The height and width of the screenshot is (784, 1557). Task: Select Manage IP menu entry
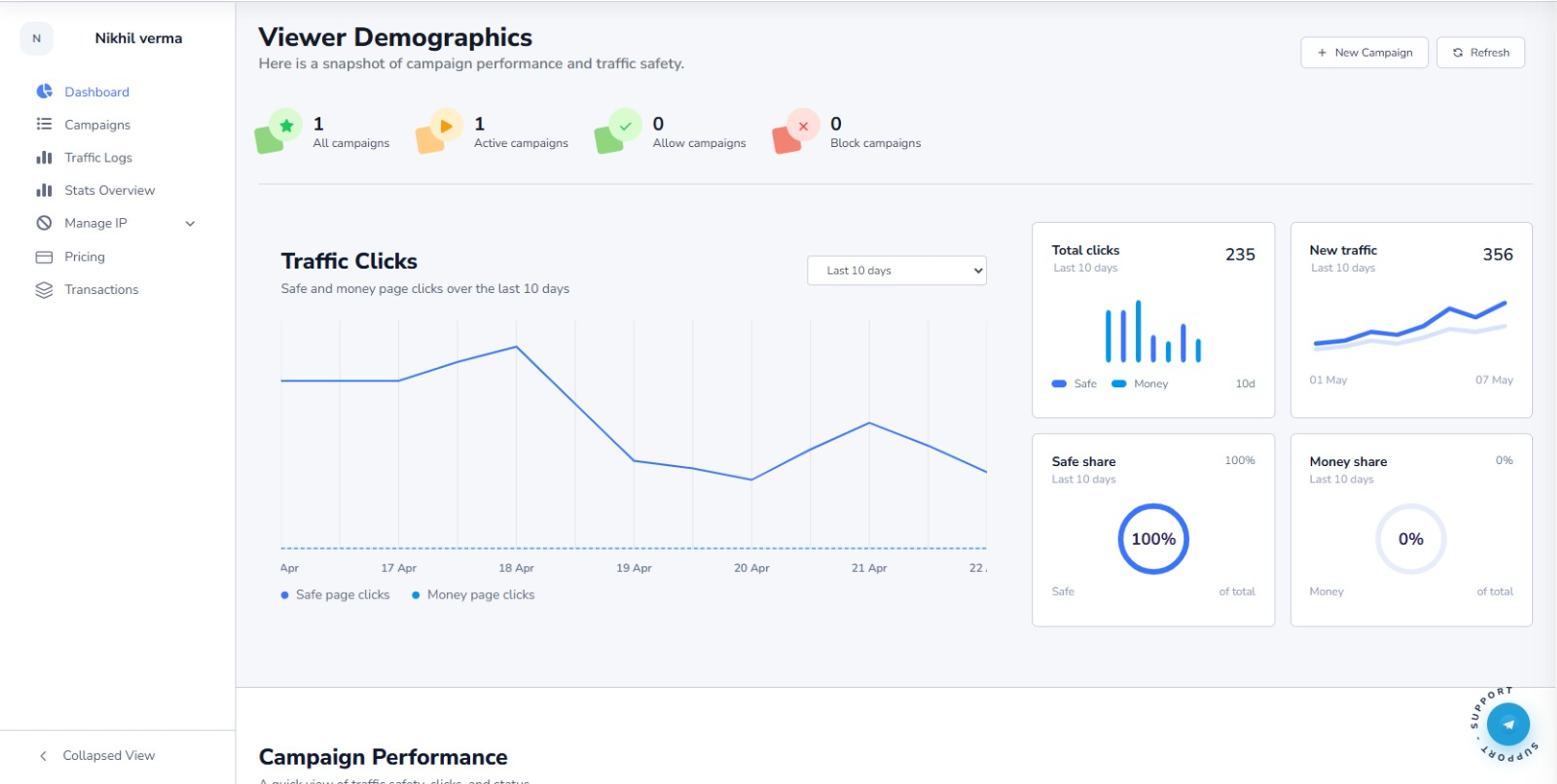click(96, 223)
